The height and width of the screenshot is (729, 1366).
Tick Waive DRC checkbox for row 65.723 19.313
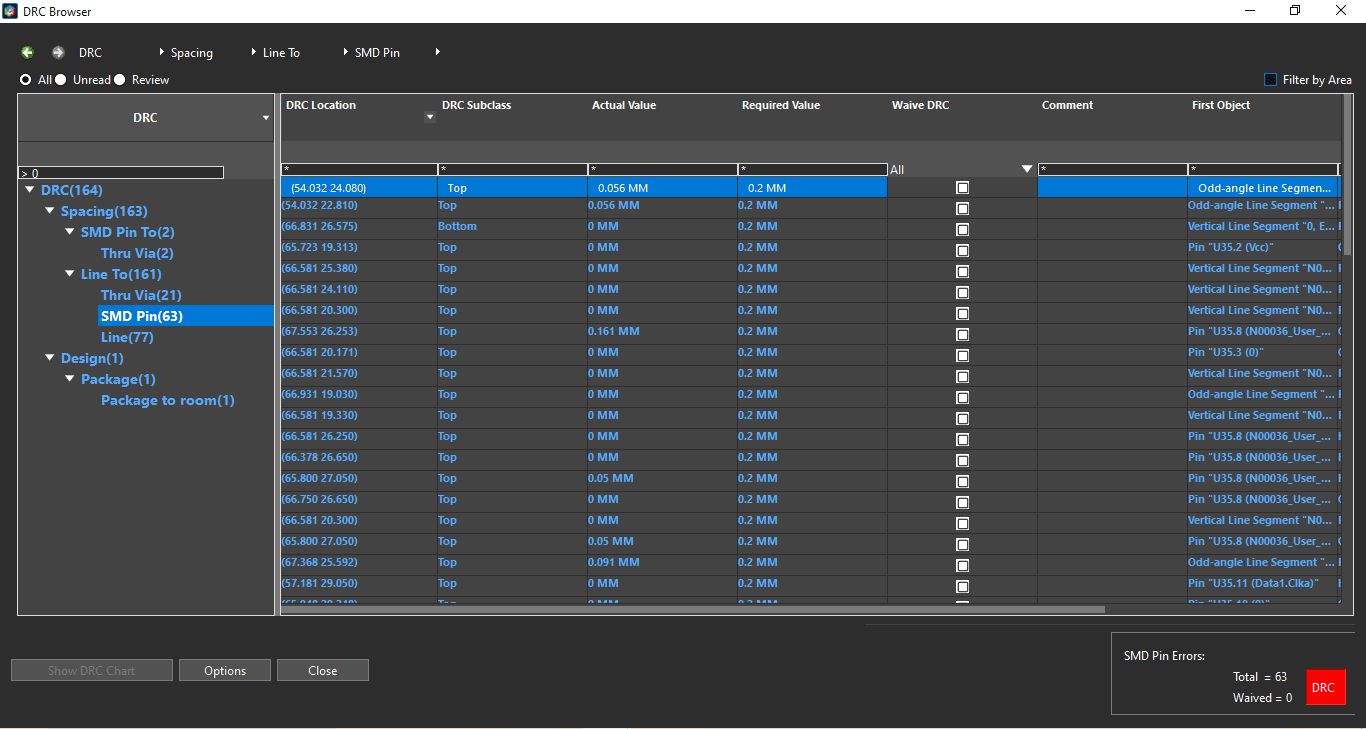(962, 250)
